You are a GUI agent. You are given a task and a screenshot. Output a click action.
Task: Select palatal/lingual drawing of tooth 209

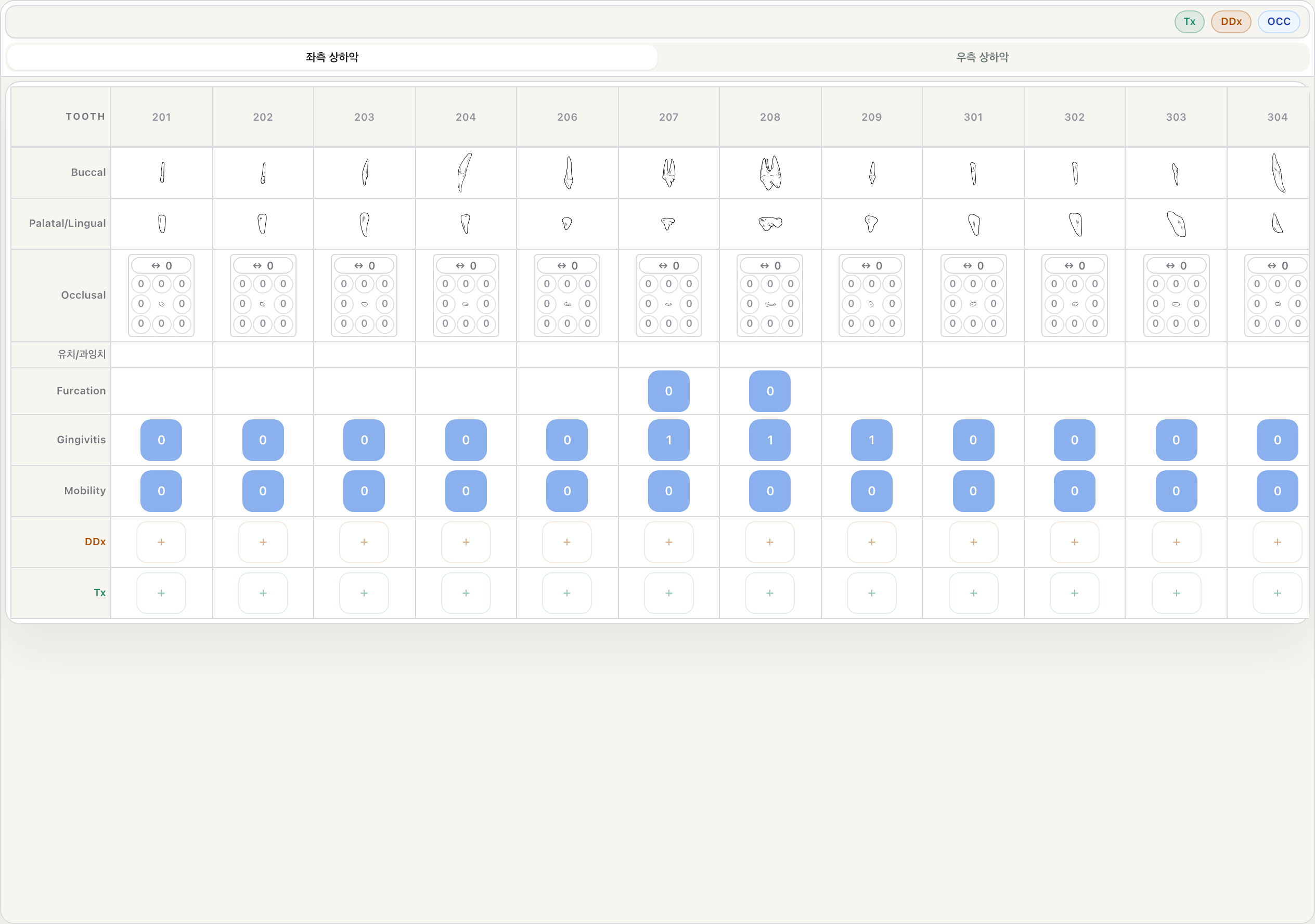871,223
